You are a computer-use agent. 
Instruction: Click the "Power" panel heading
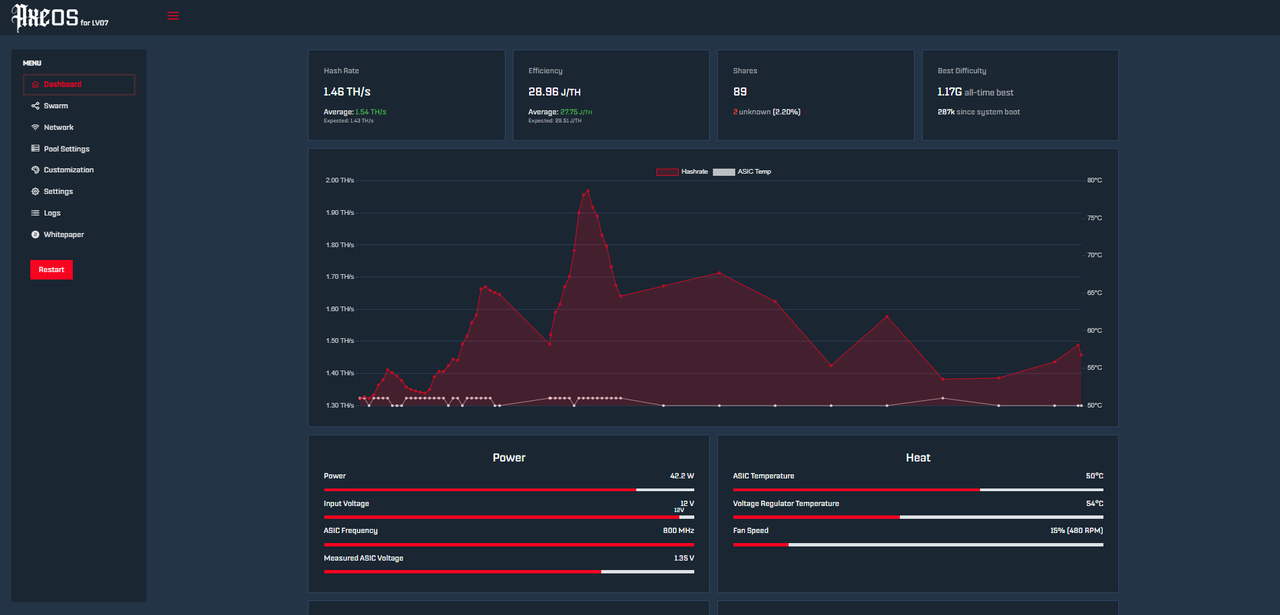[x=509, y=457]
